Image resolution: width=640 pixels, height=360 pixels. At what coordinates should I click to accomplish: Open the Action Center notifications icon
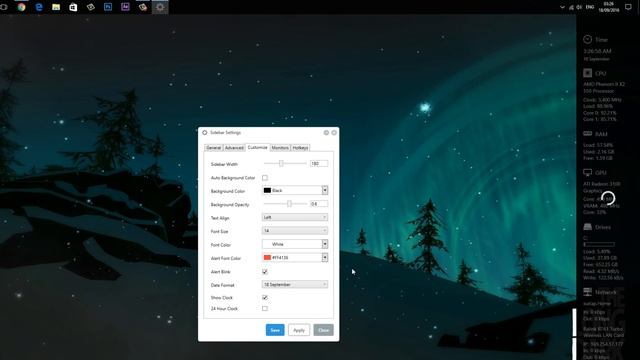coord(628,7)
